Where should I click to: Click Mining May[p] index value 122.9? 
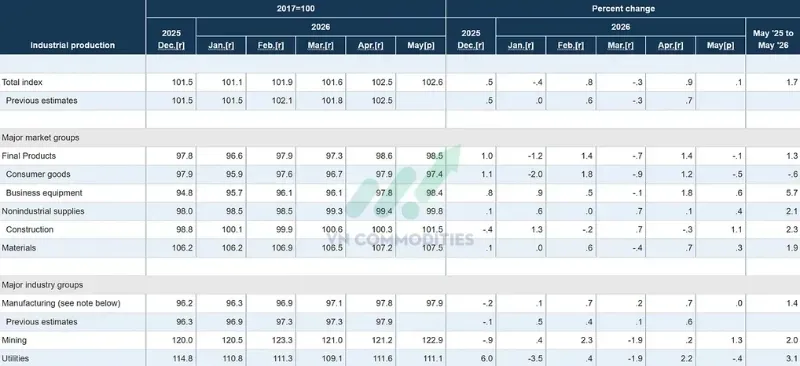click(x=432, y=340)
